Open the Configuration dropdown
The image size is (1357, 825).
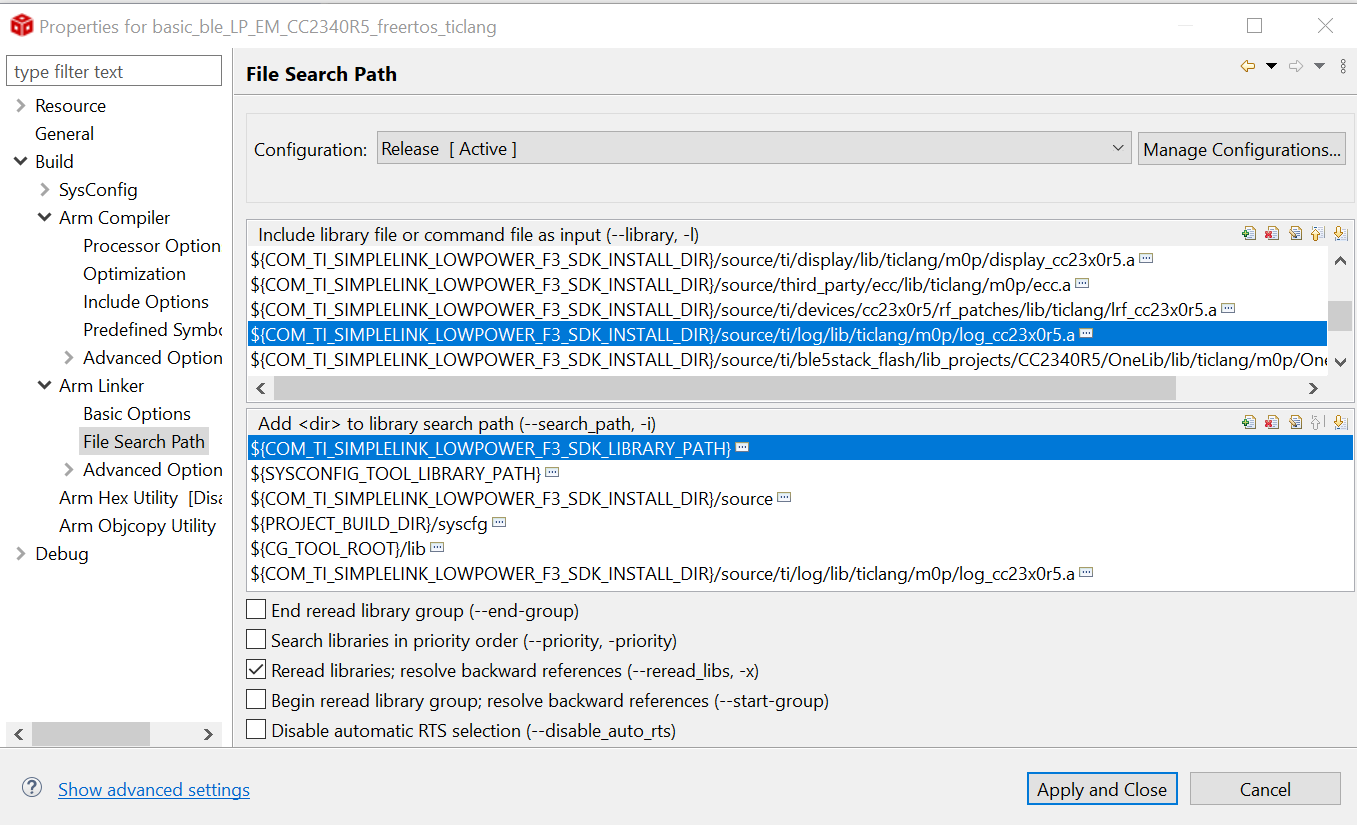click(1117, 148)
